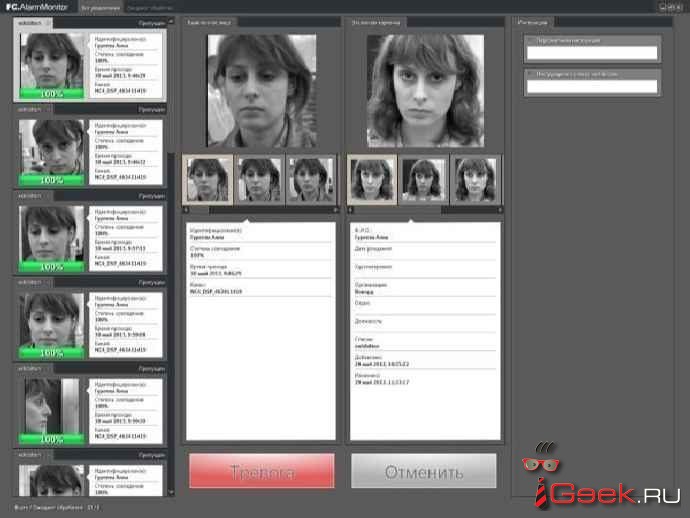
Task: Select the third detected-face thumbnail
Action: (311, 180)
